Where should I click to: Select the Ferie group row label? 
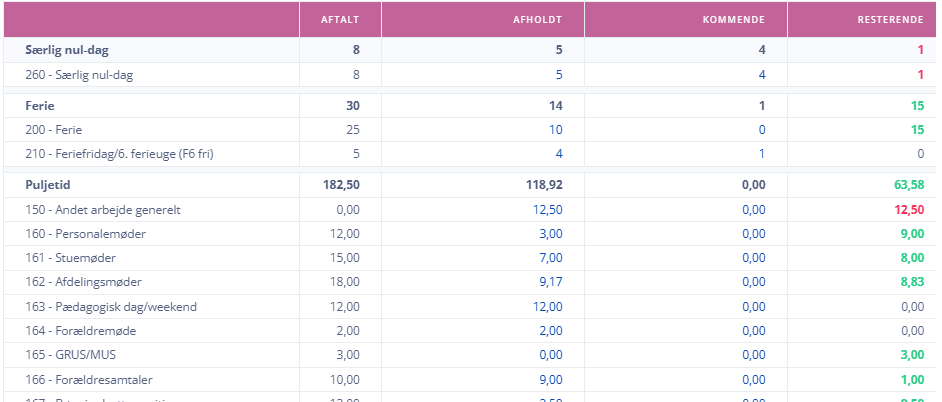tap(40, 106)
